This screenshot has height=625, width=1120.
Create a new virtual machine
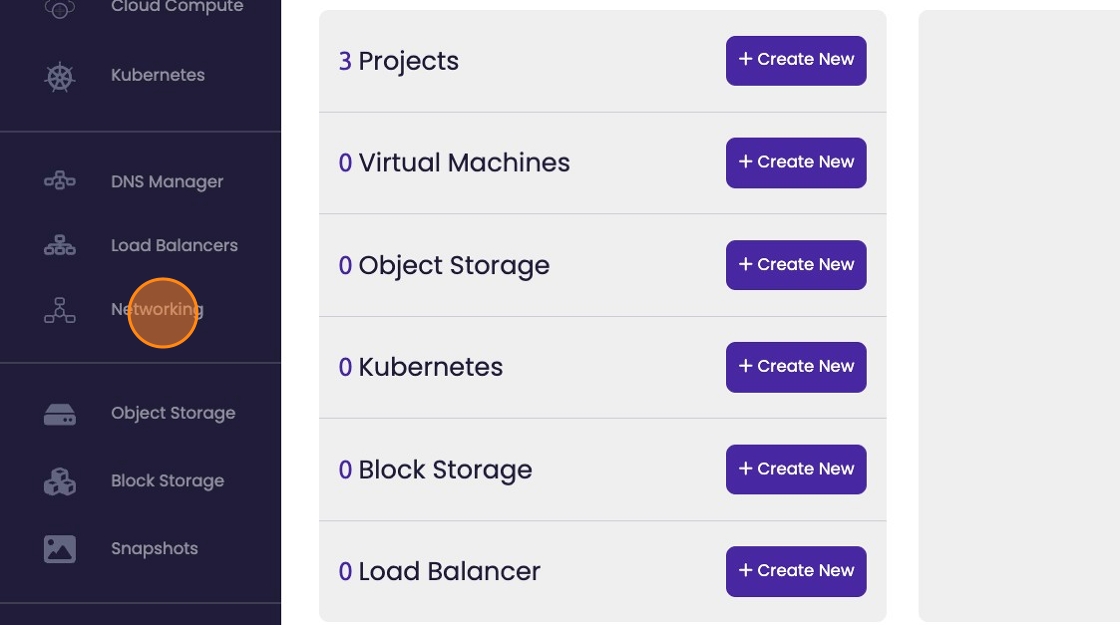click(x=796, y=162)
